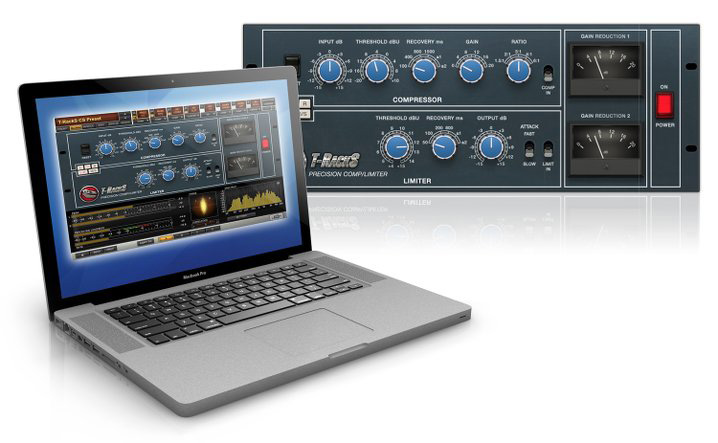Click the Ratio knob on laptop screen
The image size is (718, 443).
coord(200,137)
